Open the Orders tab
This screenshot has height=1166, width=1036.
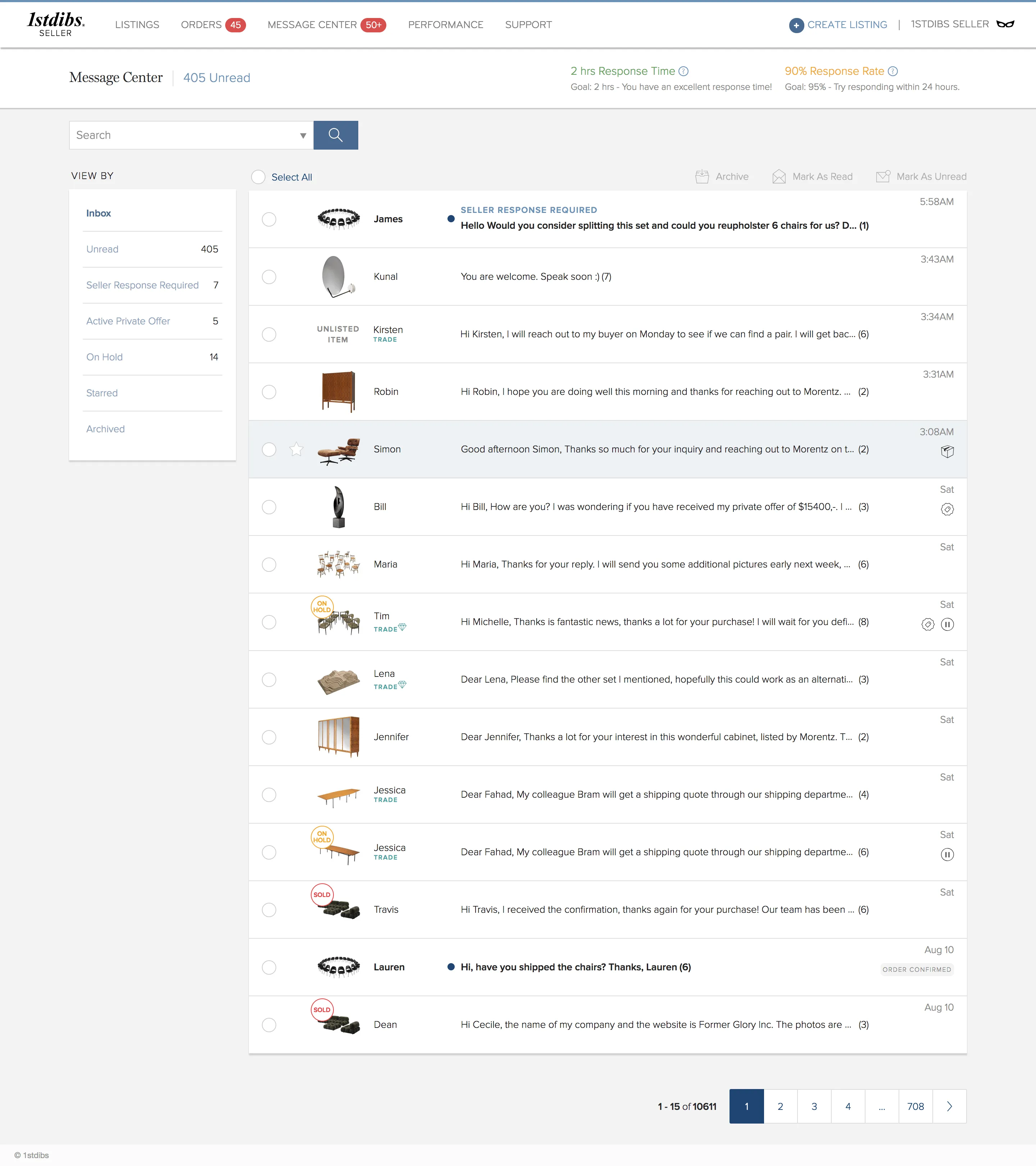coord(213,25)
